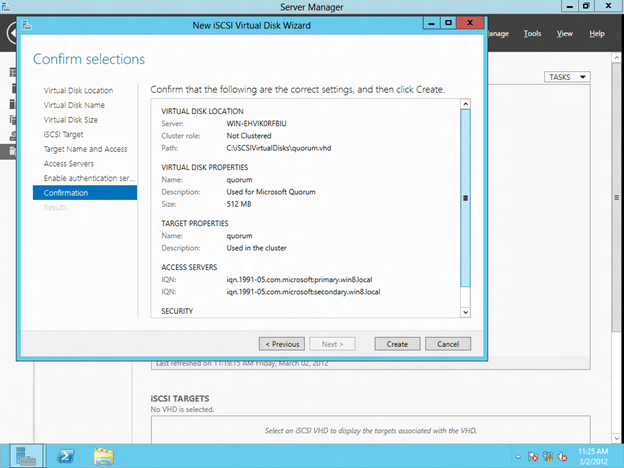
Task: Click the network icon in system tray
Action: (549, 457)
